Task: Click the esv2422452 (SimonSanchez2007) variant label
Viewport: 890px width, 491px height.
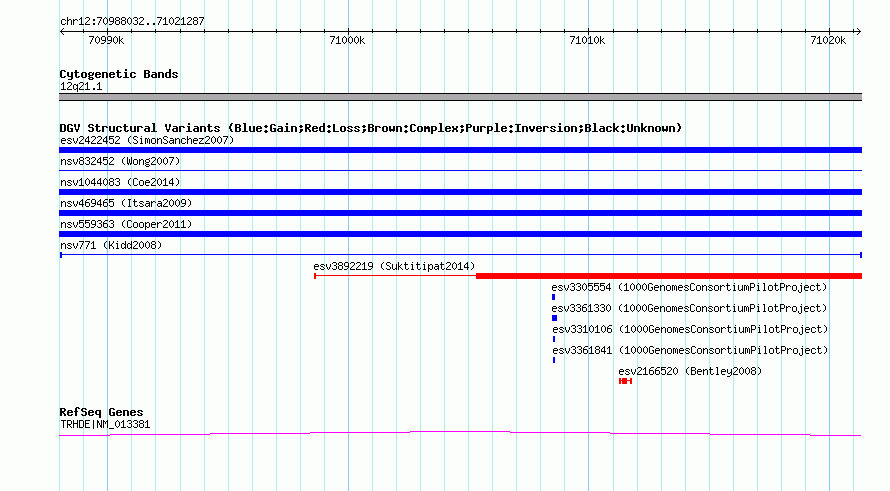Action: tap(147, 140)
